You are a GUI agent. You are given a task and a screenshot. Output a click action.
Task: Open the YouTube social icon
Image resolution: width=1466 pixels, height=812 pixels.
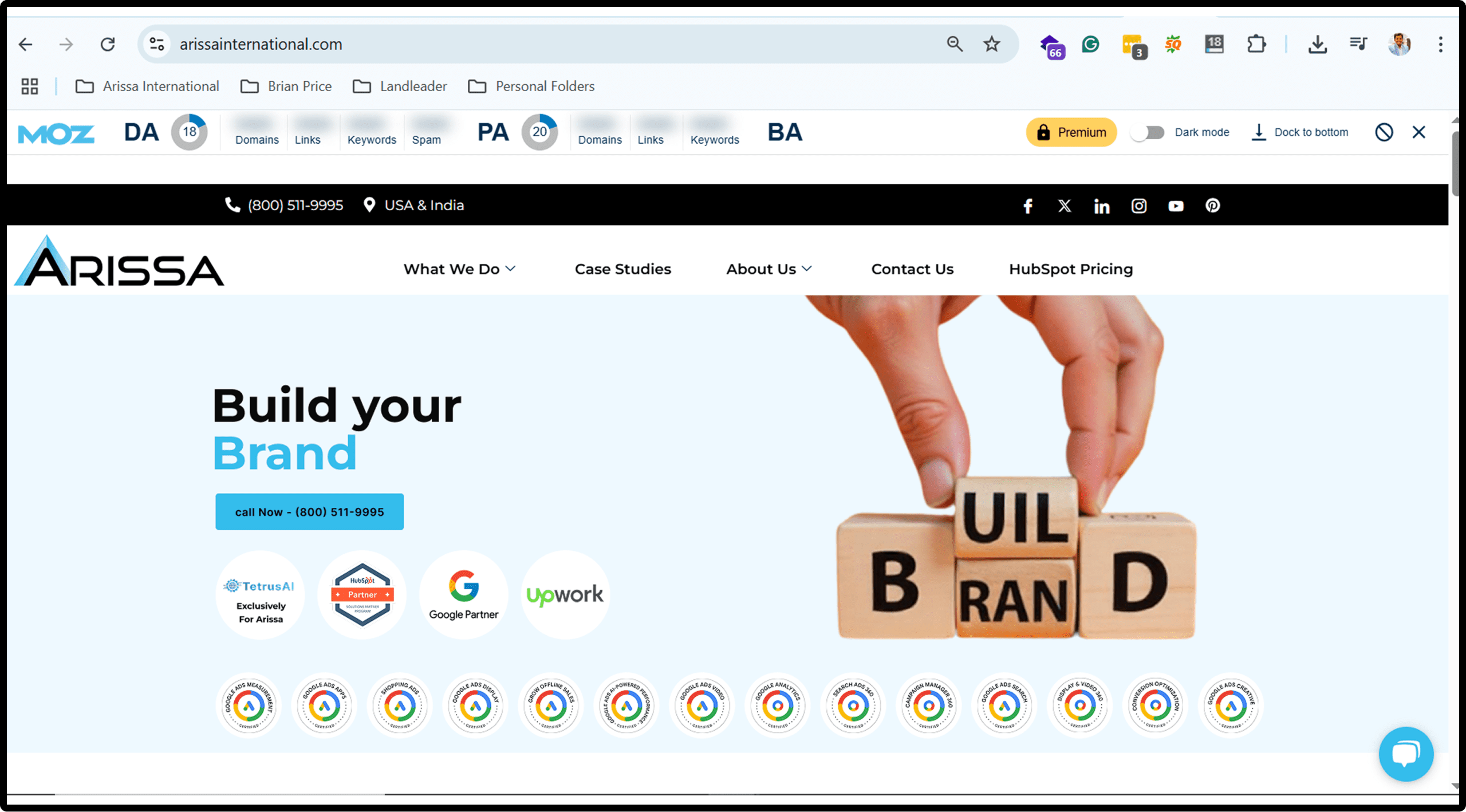(x=1176, y=206)
